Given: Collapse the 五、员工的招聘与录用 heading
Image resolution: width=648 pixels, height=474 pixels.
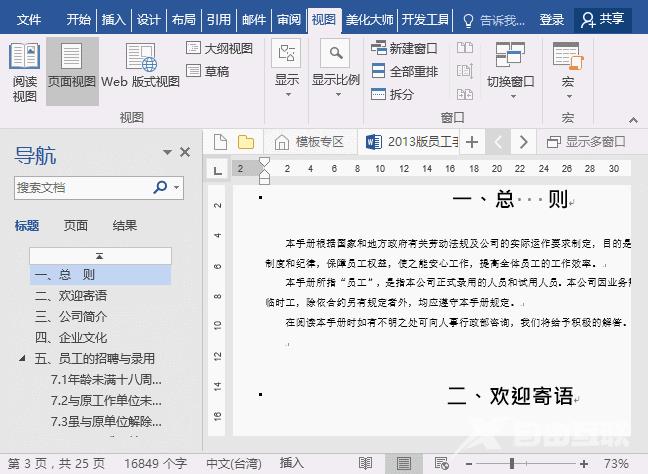Looking at the screenshot, I should (x=23, y=358).
